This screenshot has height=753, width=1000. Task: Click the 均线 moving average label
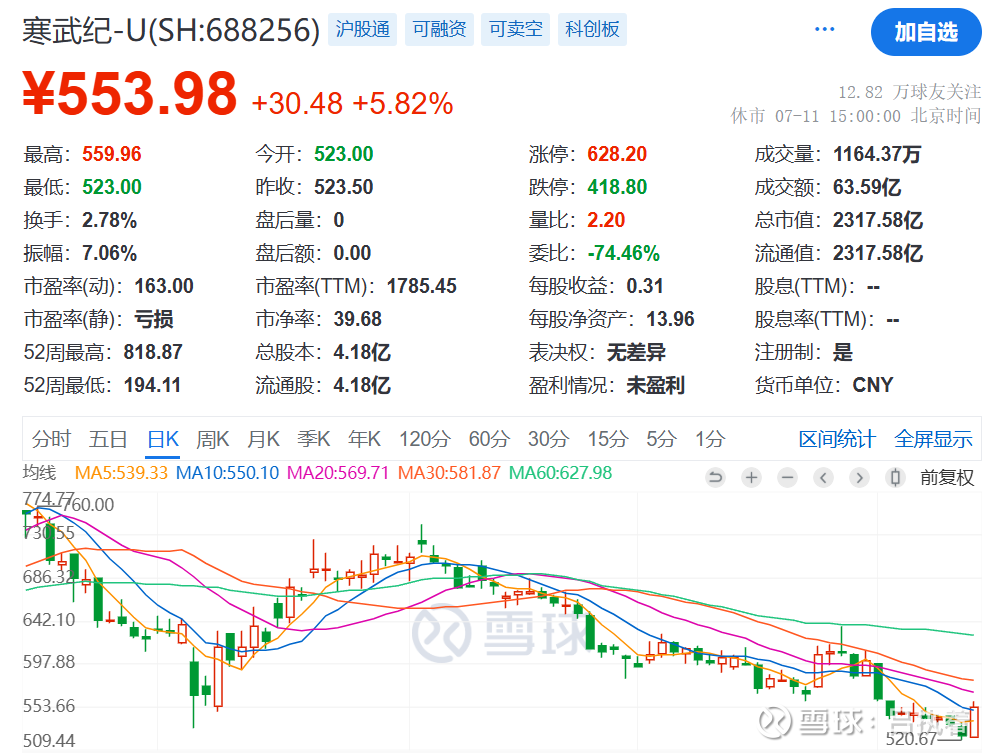click(x=40, y=472)
